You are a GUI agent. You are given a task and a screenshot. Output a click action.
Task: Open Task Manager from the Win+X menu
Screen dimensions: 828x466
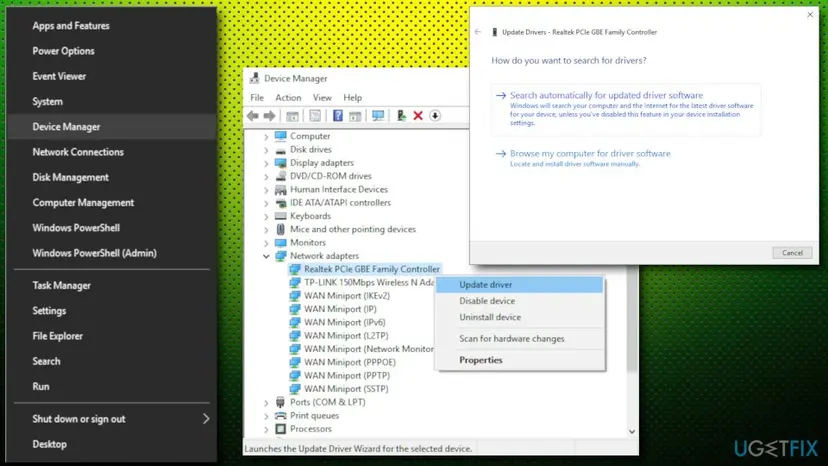pyautogui.click(x=112, y=285)
